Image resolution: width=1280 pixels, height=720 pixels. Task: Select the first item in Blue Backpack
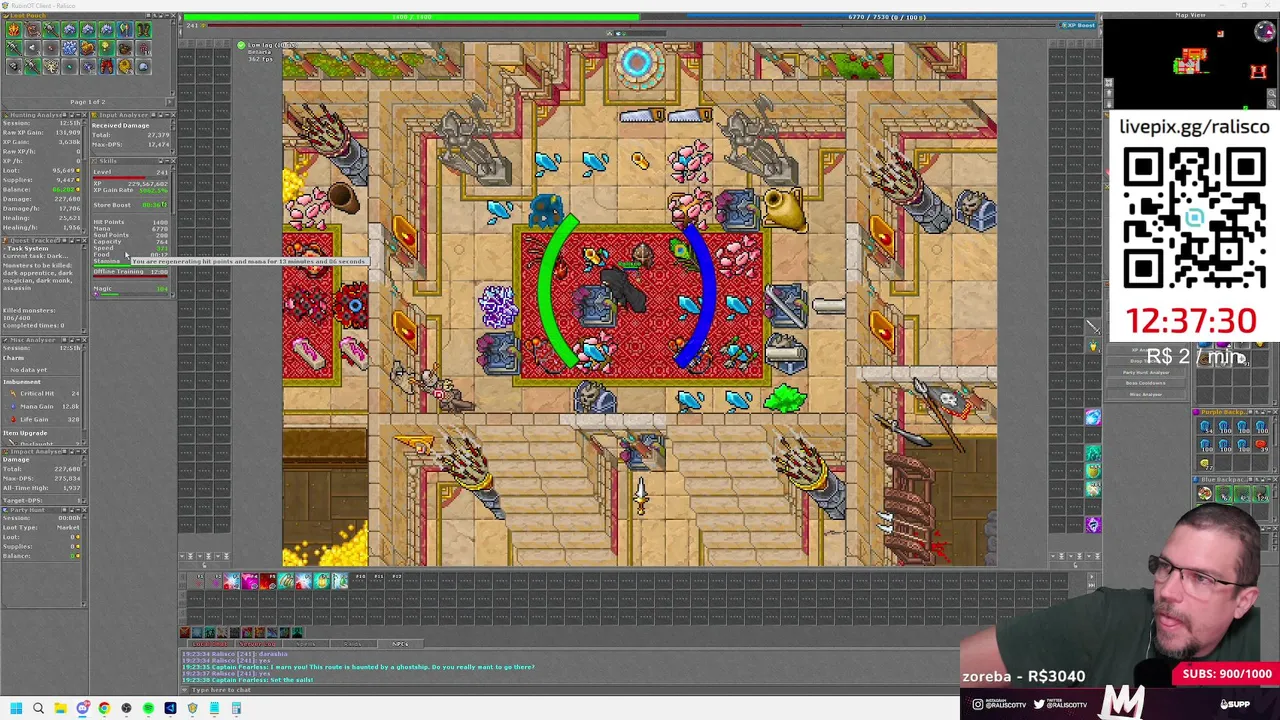click(x=1205, y=494)
